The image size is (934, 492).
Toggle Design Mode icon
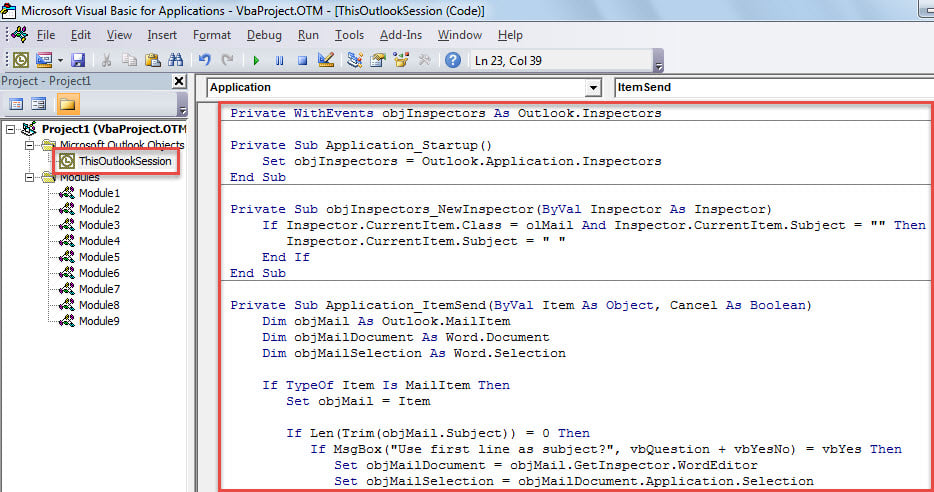point(326,60)
